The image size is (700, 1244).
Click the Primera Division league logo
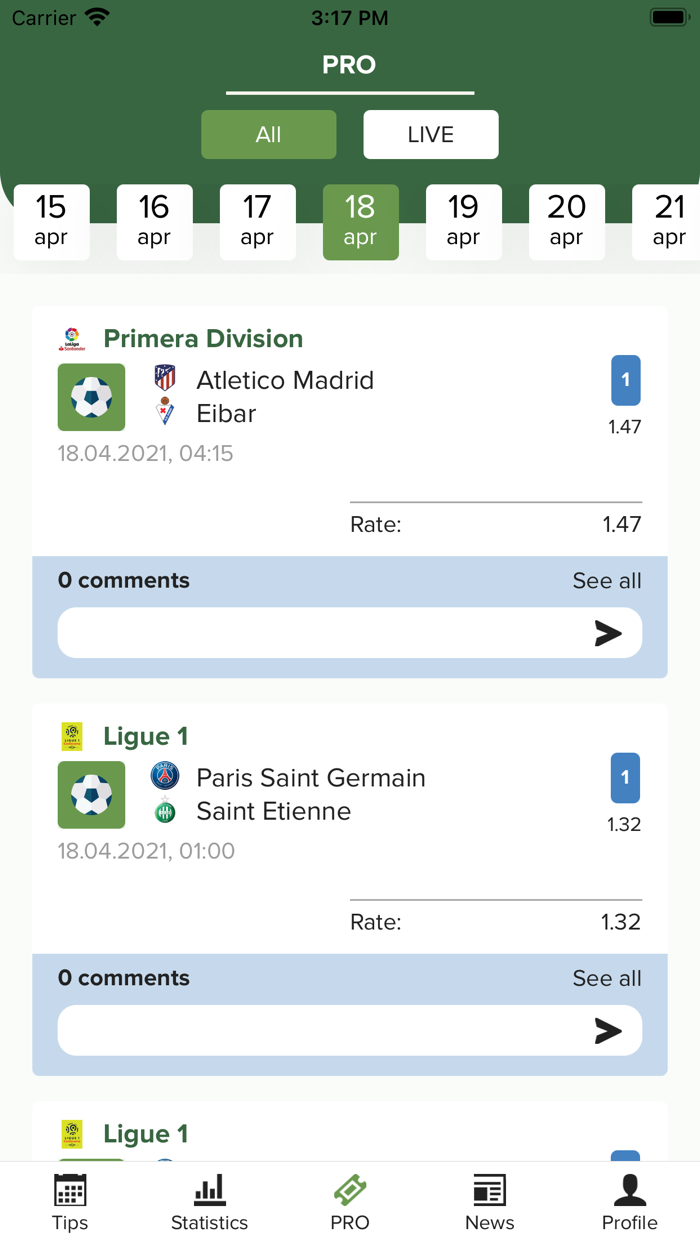[x=72, y=339]
